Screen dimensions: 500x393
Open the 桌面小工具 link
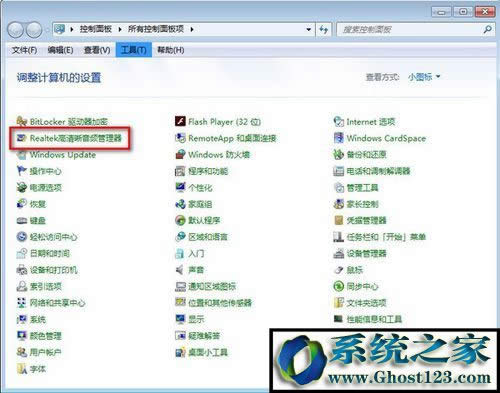click(x=208, y=352)
